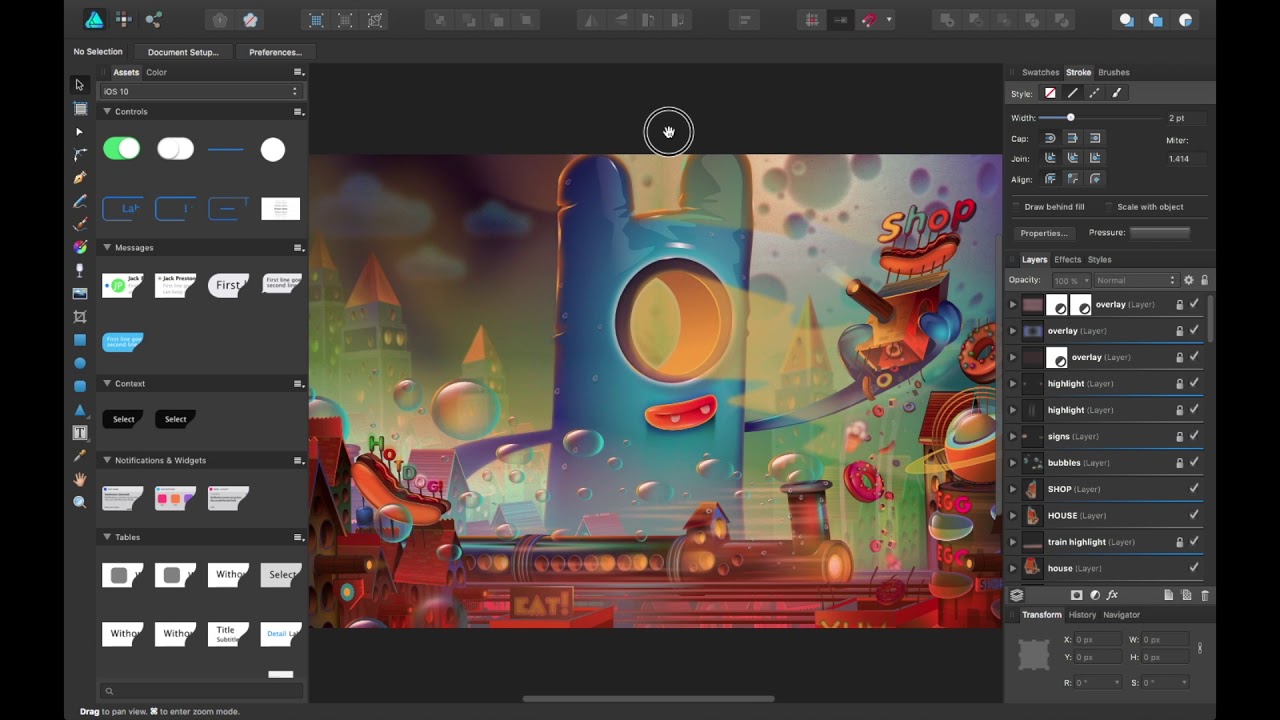The image size is (1280, 720).
Task: Click the assets search field
Action: (x=200, y=690)
